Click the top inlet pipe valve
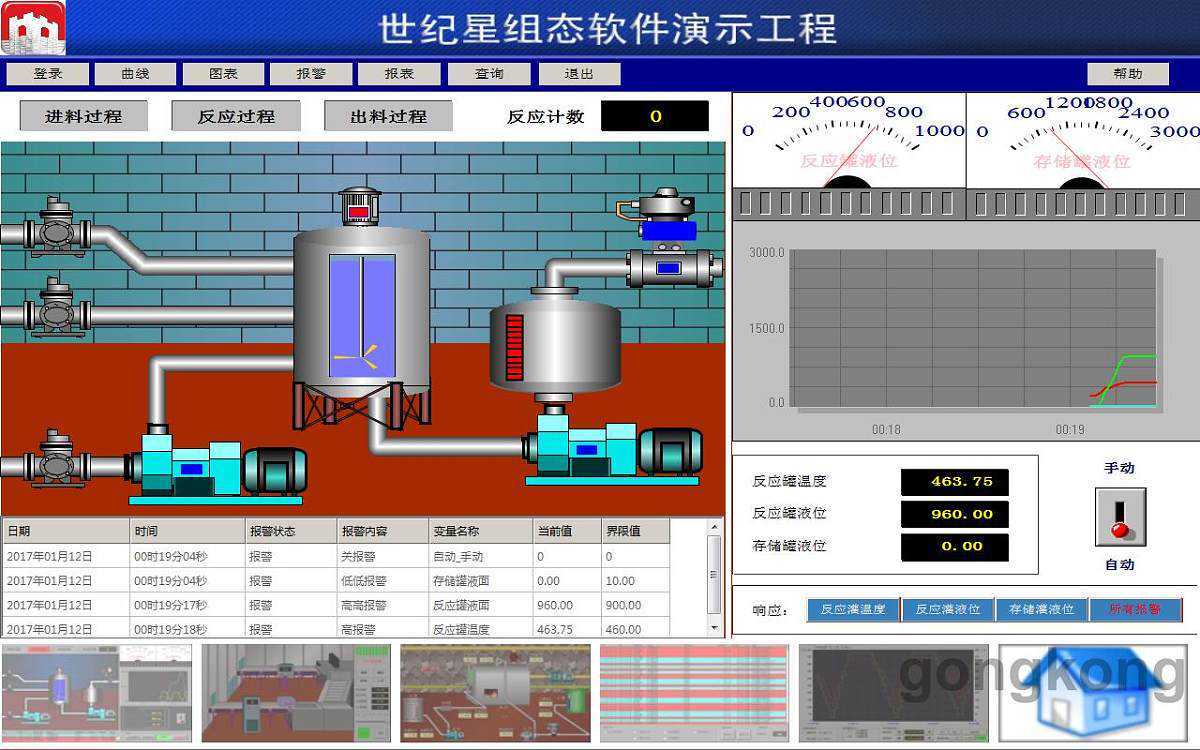Screen dimensions: 1200x750 point(56,232)
